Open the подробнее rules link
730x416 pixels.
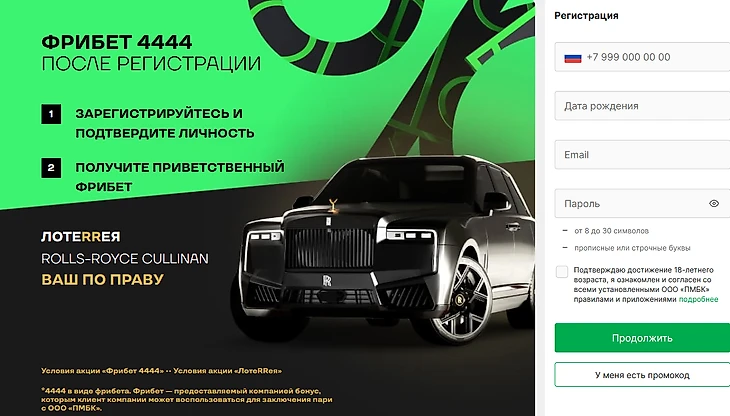(x=698, y=299)
